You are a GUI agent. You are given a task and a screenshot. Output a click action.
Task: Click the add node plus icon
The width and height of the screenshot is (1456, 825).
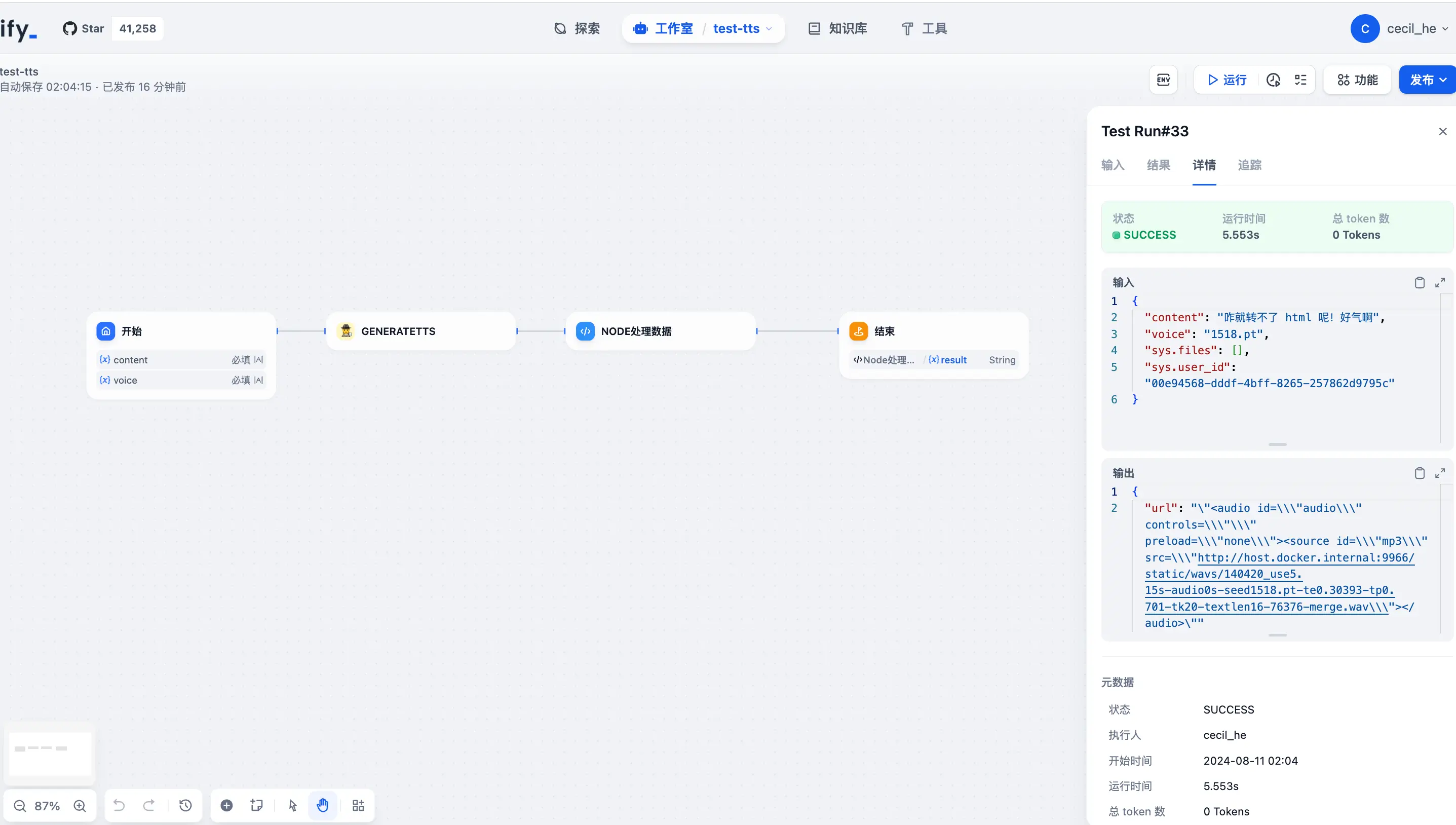[226, 806]
